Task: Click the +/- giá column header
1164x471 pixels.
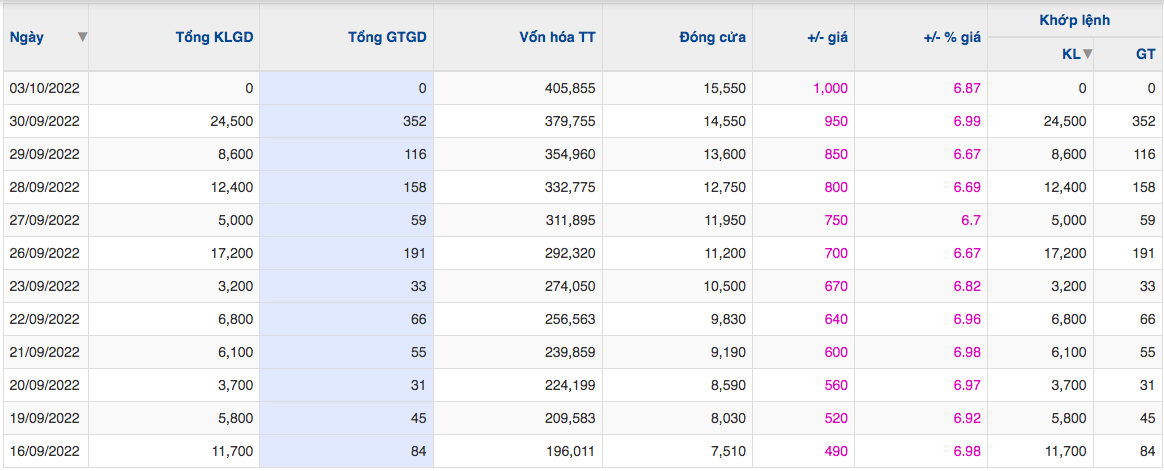Action: pos(828,37)
